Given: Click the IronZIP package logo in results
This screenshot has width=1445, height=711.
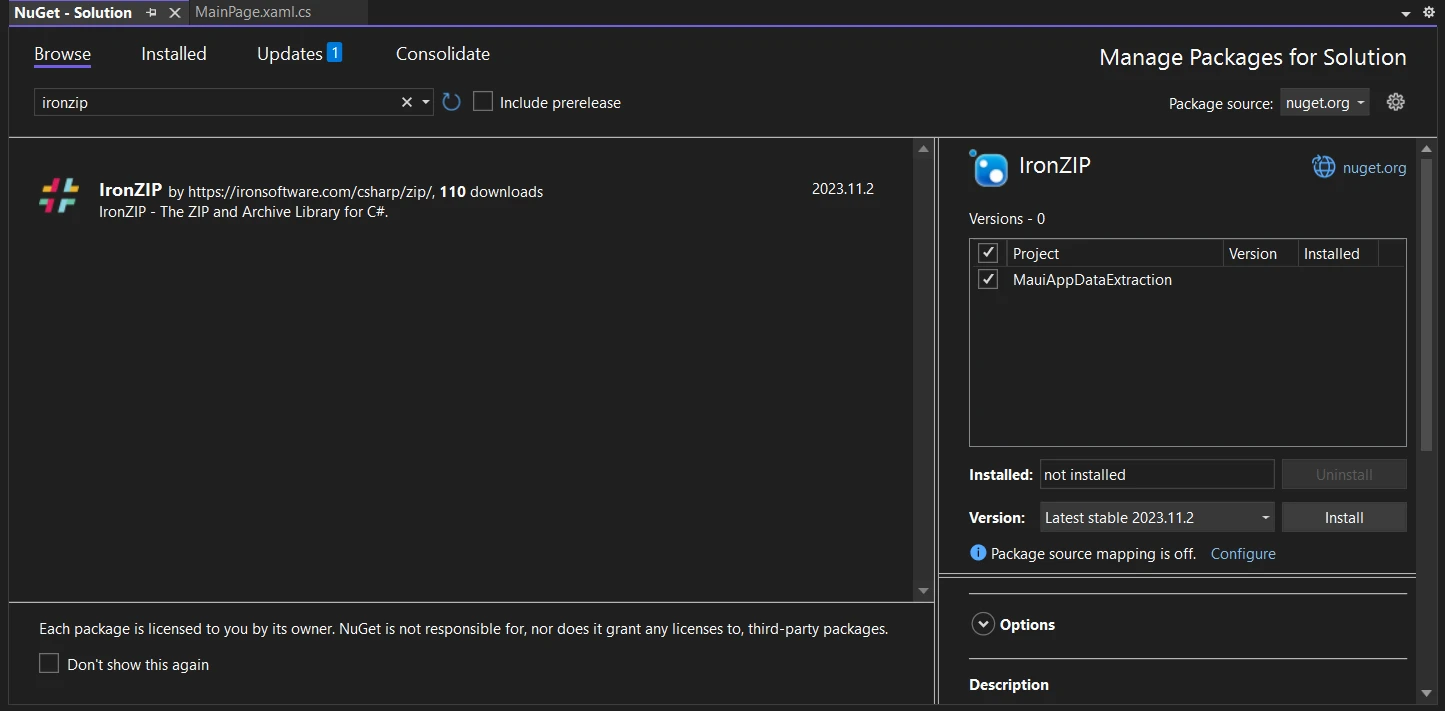Looking at the screenshot, I should 59,195.
